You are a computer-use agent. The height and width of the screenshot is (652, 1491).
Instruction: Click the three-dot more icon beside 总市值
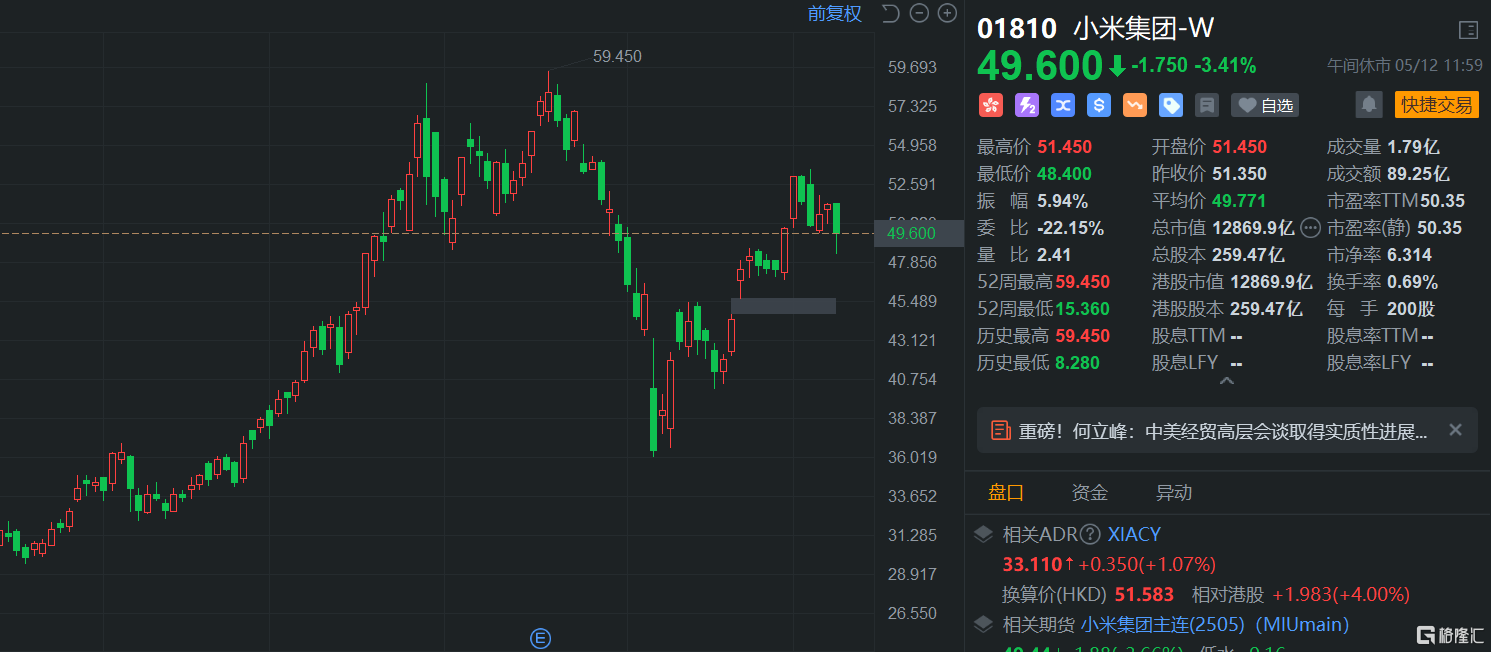1311,228
